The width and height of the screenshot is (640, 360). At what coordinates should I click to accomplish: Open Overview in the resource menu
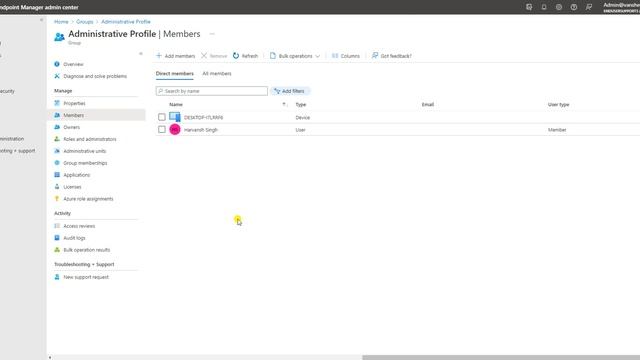coord(73,64)
